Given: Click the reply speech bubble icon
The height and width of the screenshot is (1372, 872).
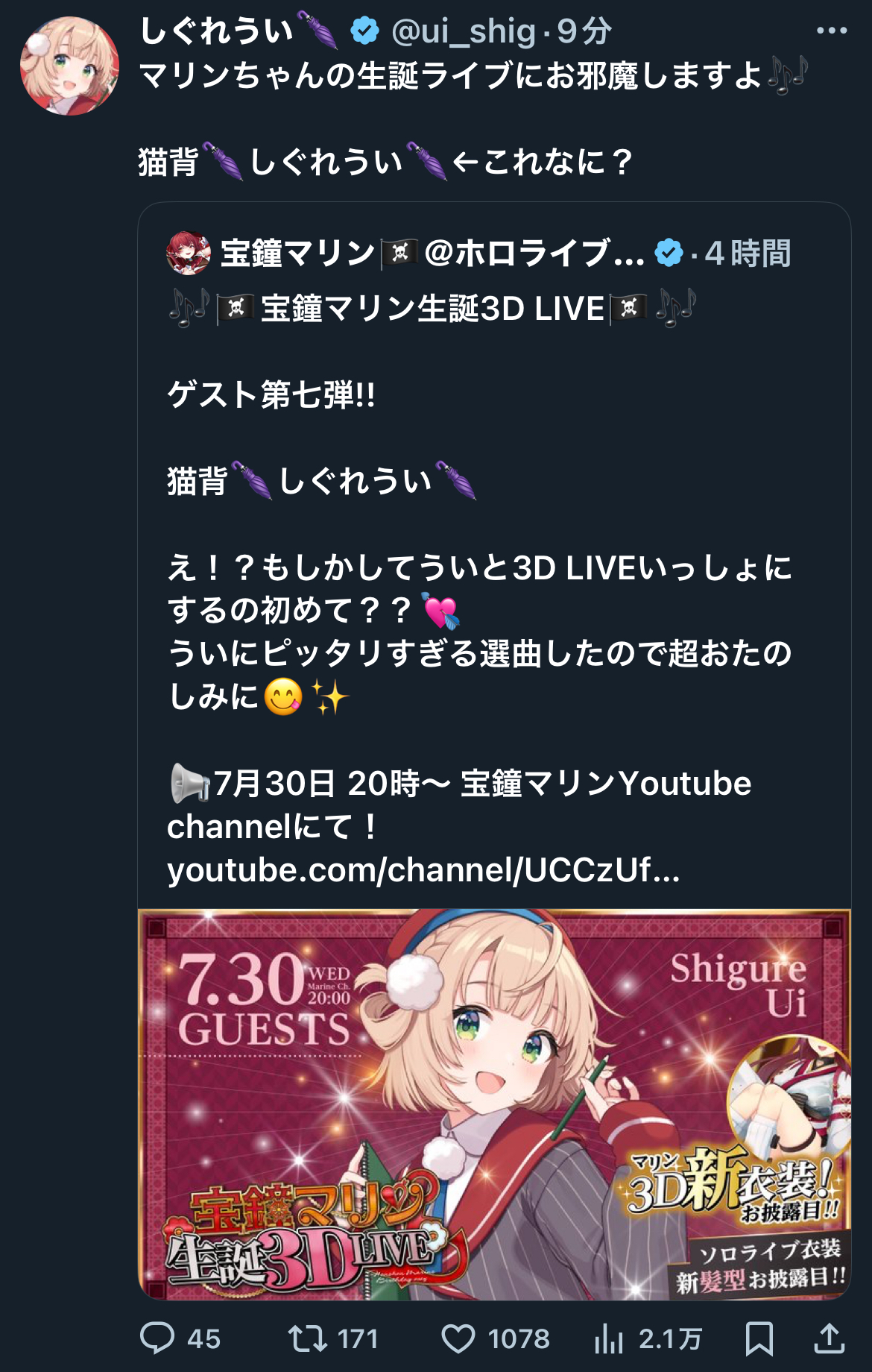Looking at the screenshot, I should 157,1338.
